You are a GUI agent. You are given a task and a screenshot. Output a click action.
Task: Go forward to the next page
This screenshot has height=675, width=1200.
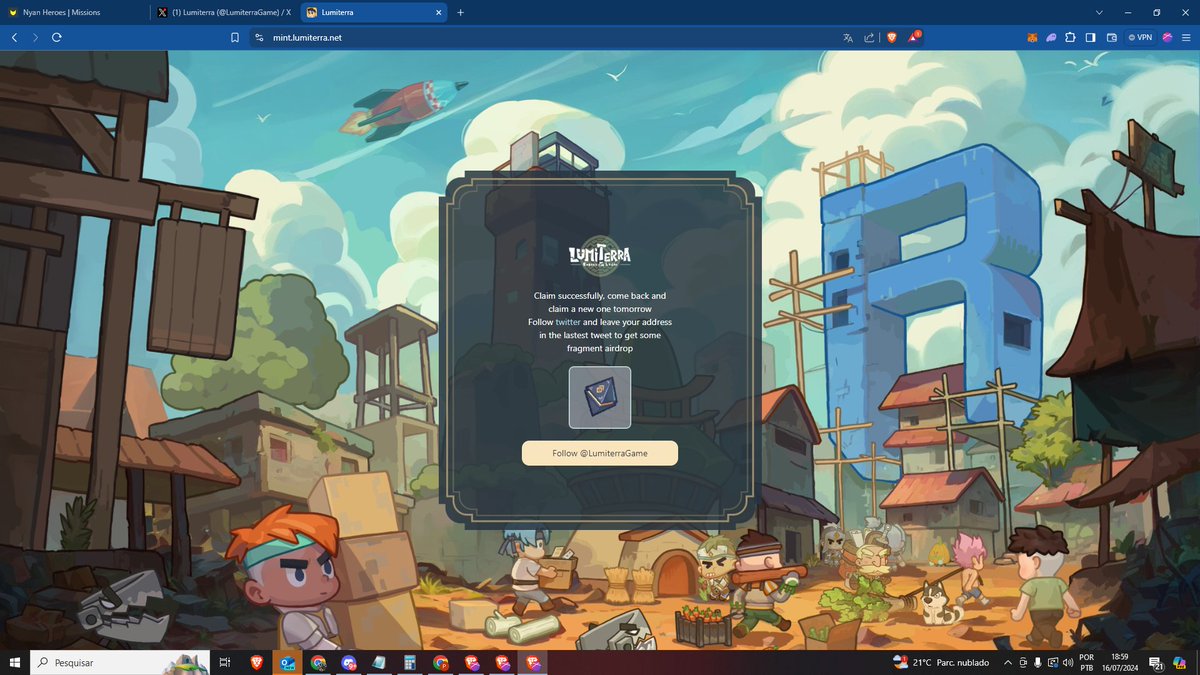pos(35,37)
